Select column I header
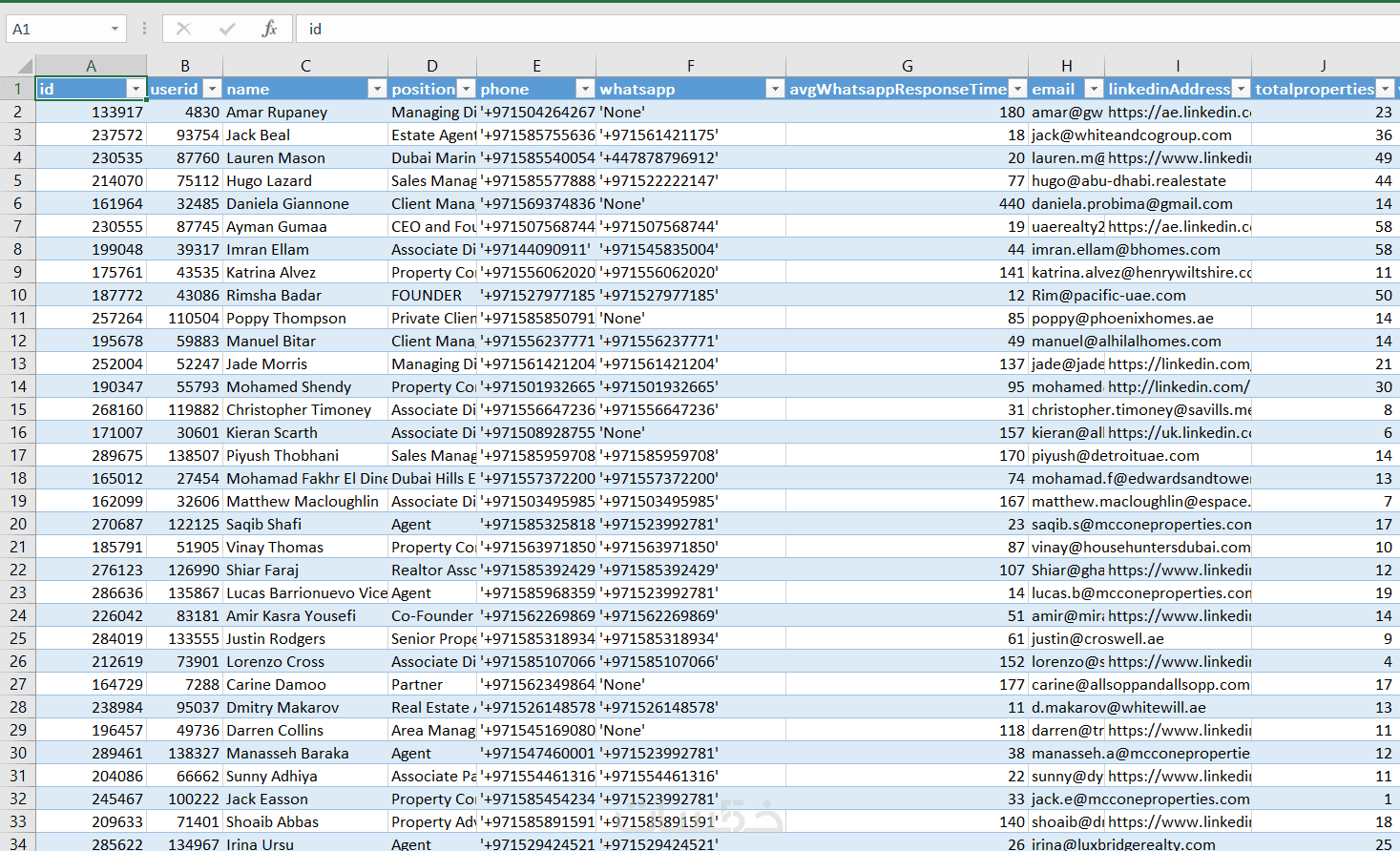This screenshot has height=851, width=1400. [x=1179, y=66]
